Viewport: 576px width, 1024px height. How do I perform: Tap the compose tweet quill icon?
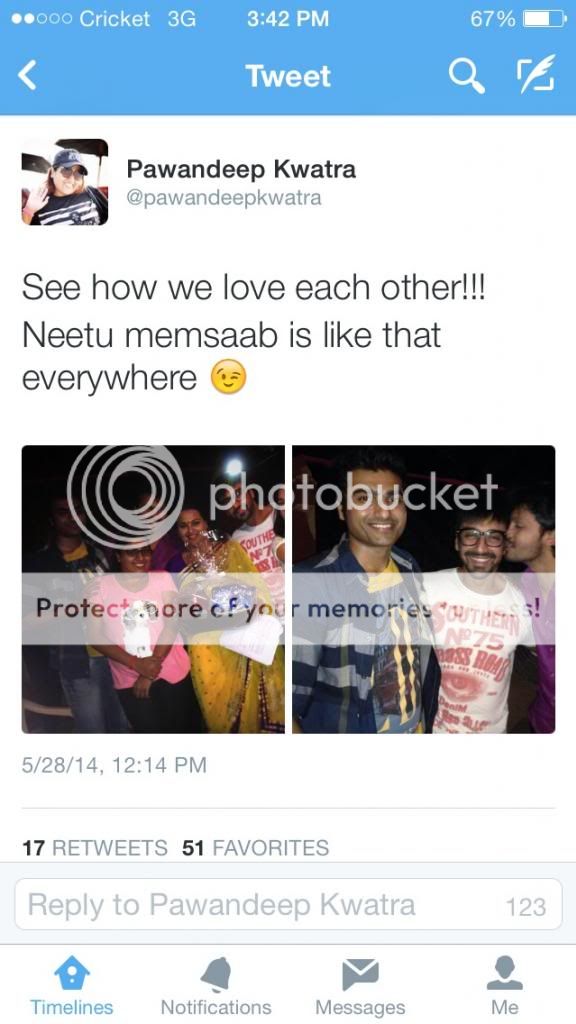(536, 74)
